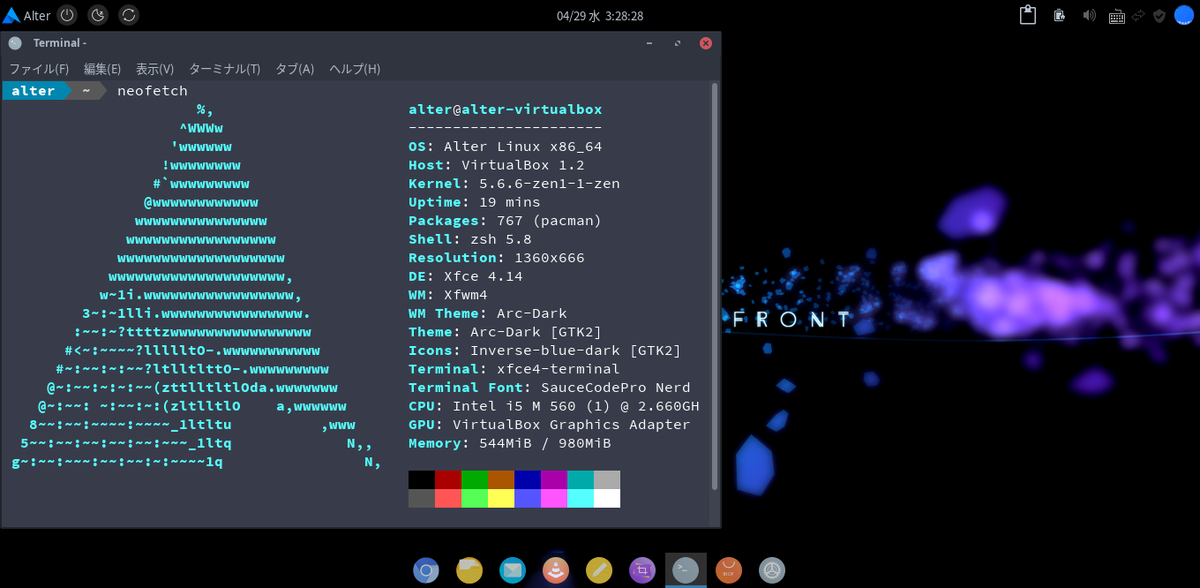Click the security shield tray icon
The image size is (1200, 588).
(1160, 15)
